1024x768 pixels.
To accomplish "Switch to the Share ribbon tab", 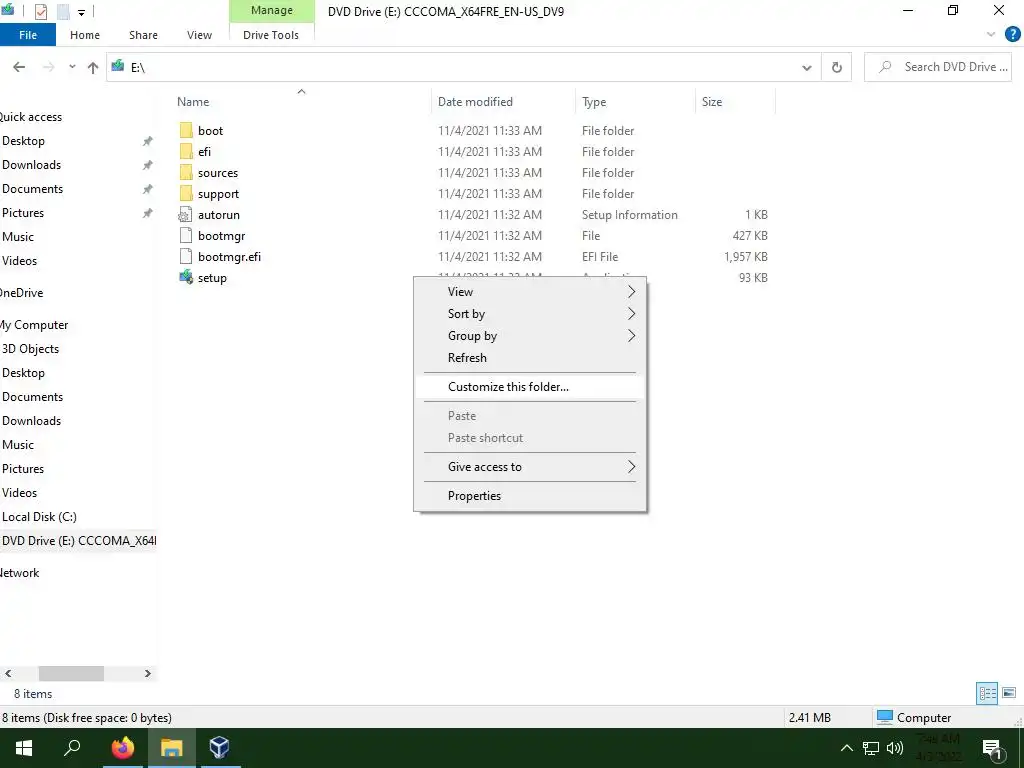I will tap(143, 35).
